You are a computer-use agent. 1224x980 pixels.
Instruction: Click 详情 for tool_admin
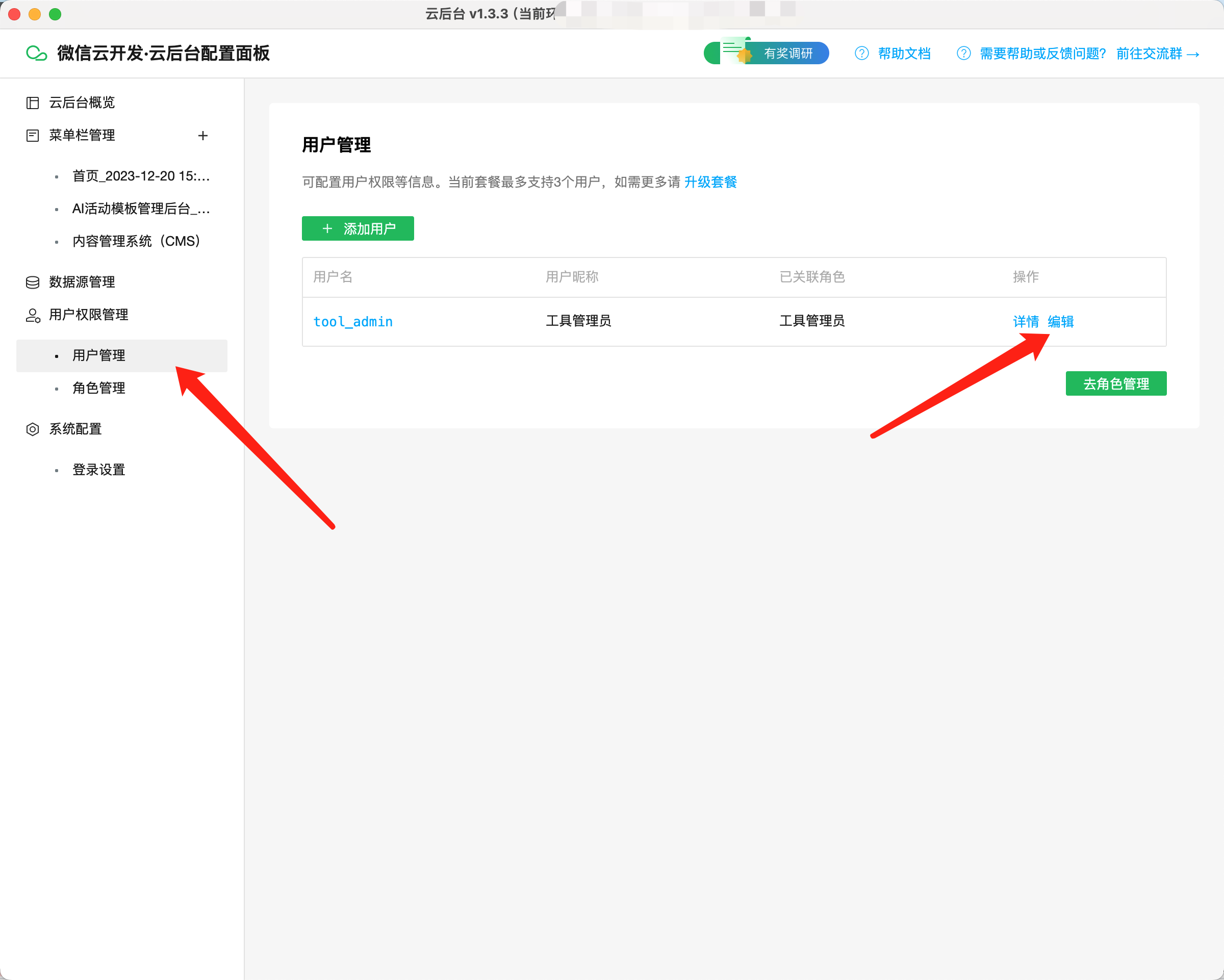(x=1025, y=322)
